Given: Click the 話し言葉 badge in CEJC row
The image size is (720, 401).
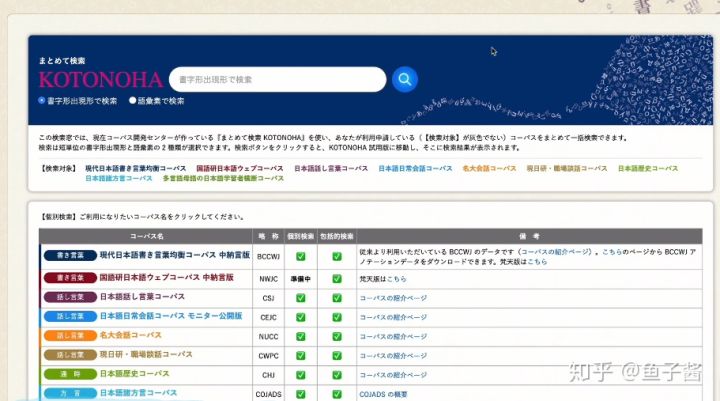Looking at the screenshot, I should 70,316.
